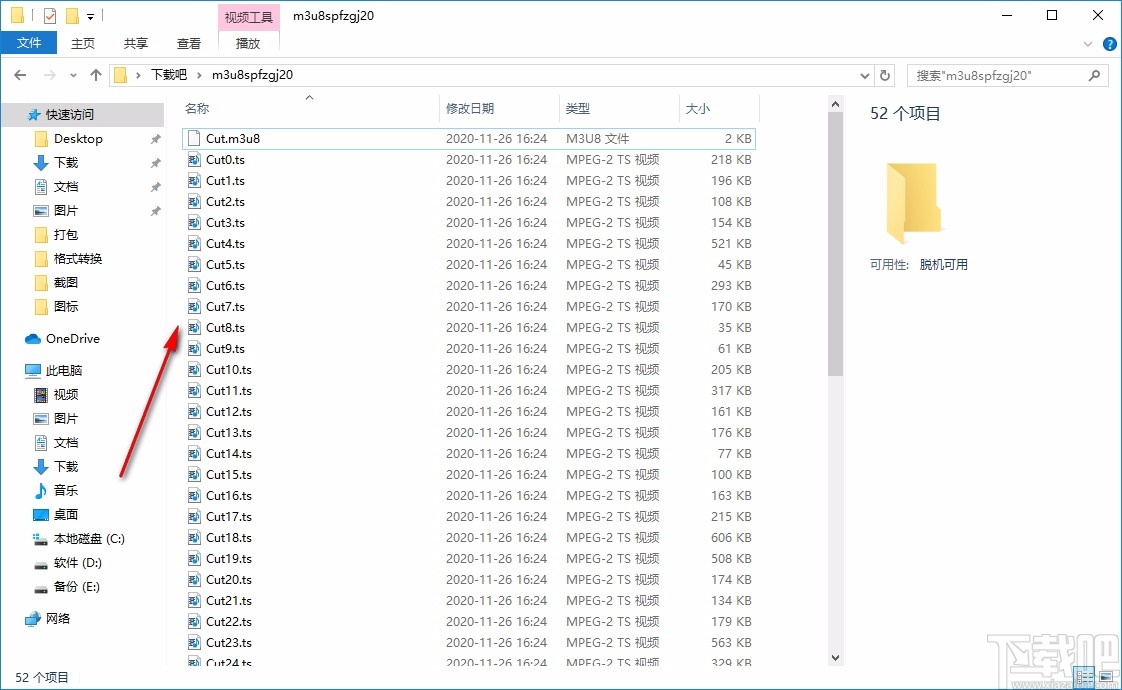Collapse the ribbon with the chevron
This screenshot has width=1122, height=690.
pyautogui.click(x=1088, y=44)
